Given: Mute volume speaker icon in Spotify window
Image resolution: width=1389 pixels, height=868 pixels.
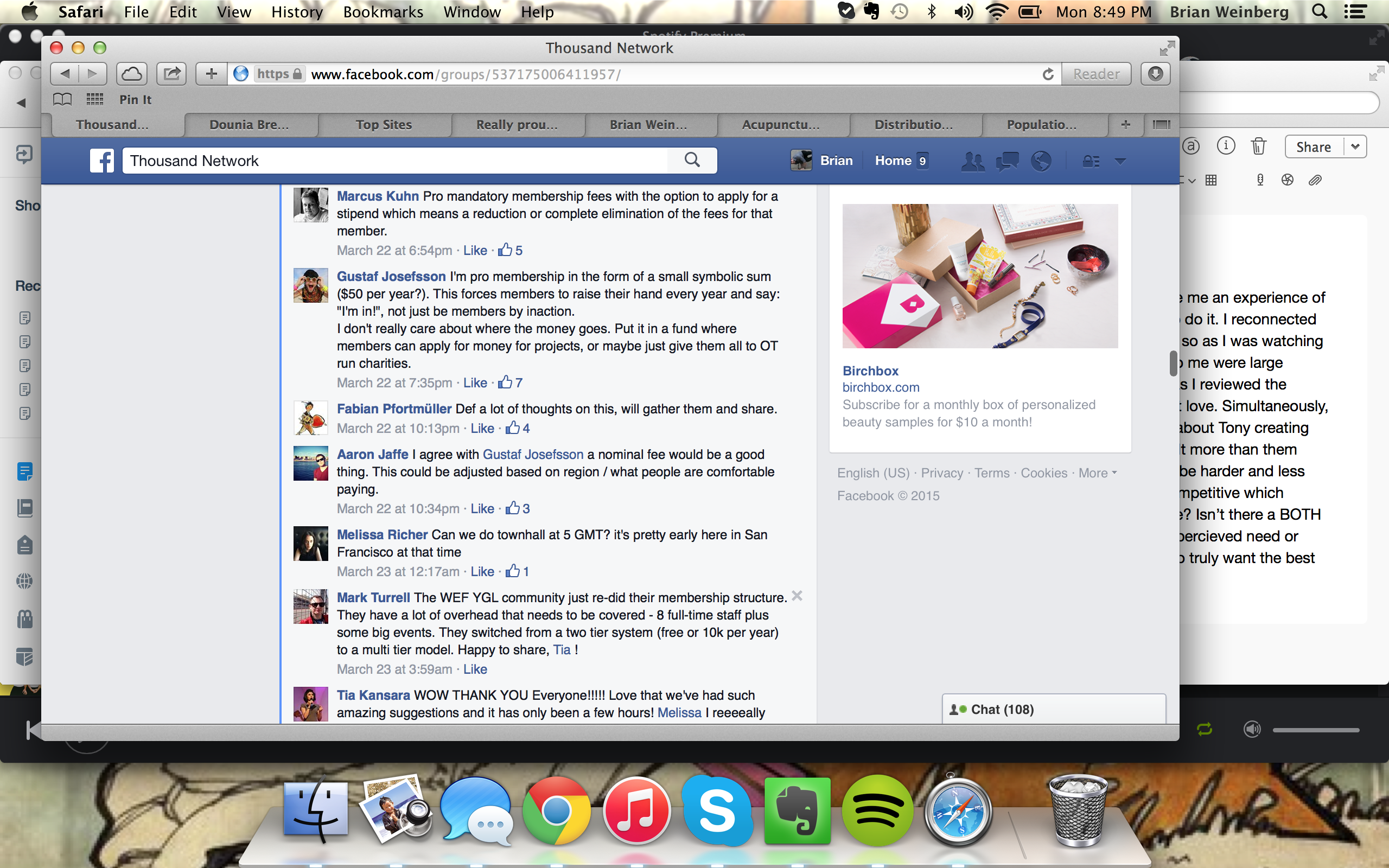Looking at the screenshot, I should (x=1252, y=729).
